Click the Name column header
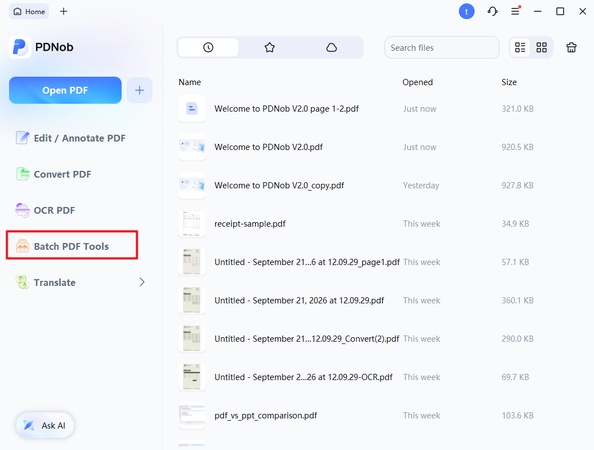 coord(190,82)
